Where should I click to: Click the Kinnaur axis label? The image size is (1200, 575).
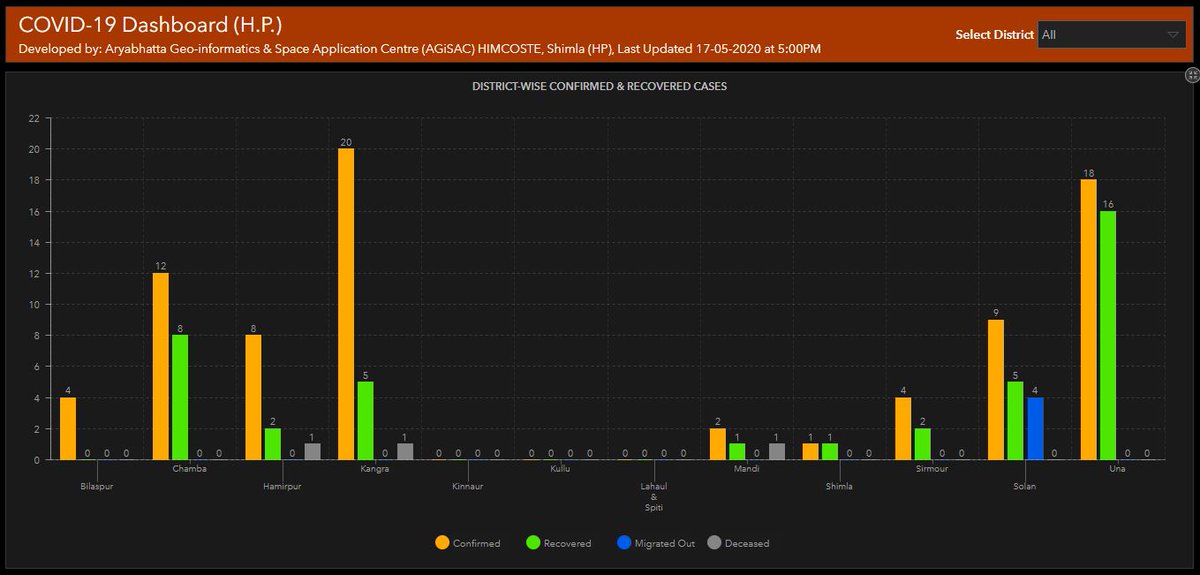(469, 485)
